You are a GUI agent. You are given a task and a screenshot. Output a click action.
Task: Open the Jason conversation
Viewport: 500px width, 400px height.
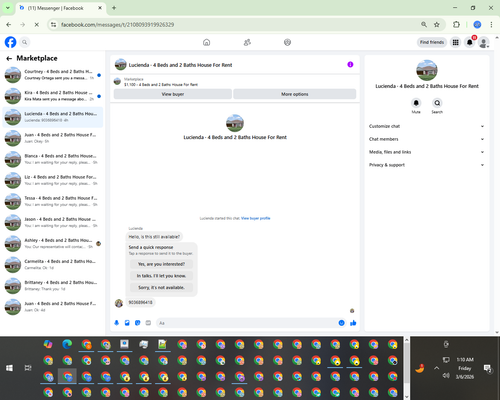(x=53, y=222)
